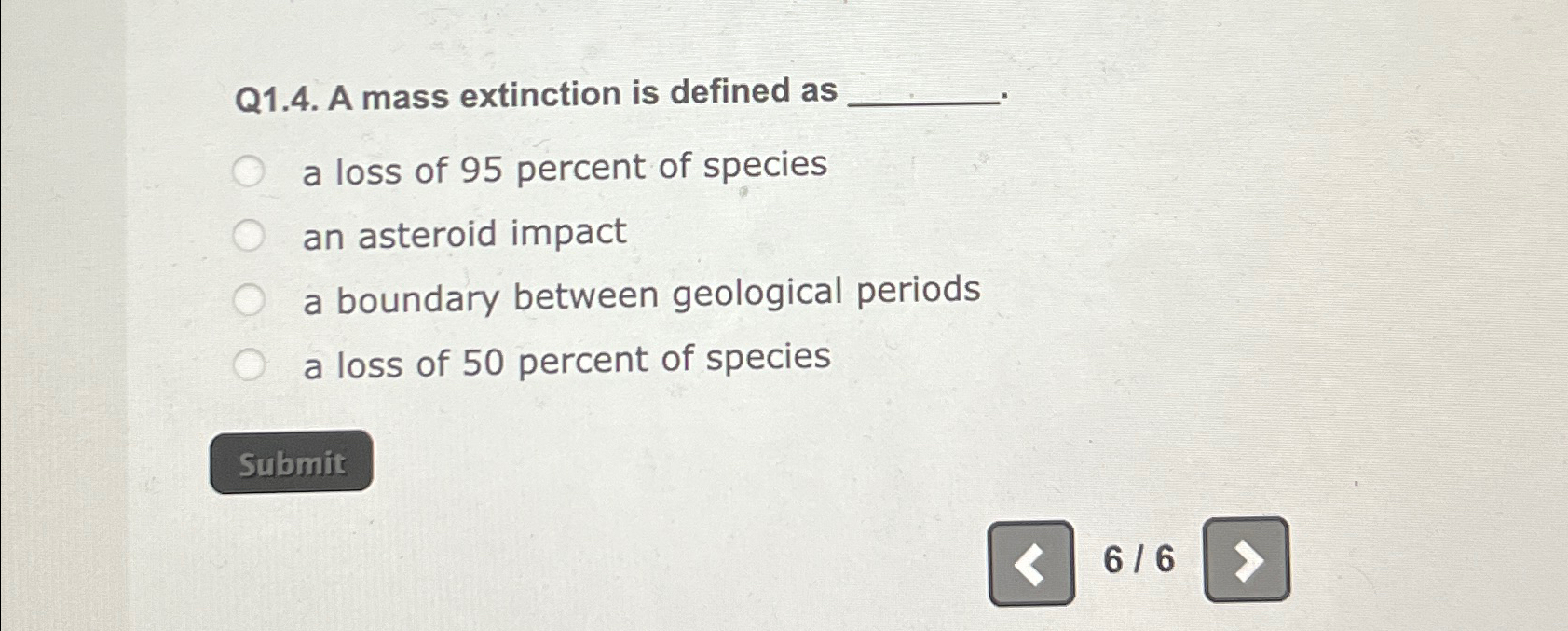Image resolution: width=1568 pixels, height=631 pixels.
Task: Select answer 'a loss of 95 percent of species'
Action: tap(249, 170)
